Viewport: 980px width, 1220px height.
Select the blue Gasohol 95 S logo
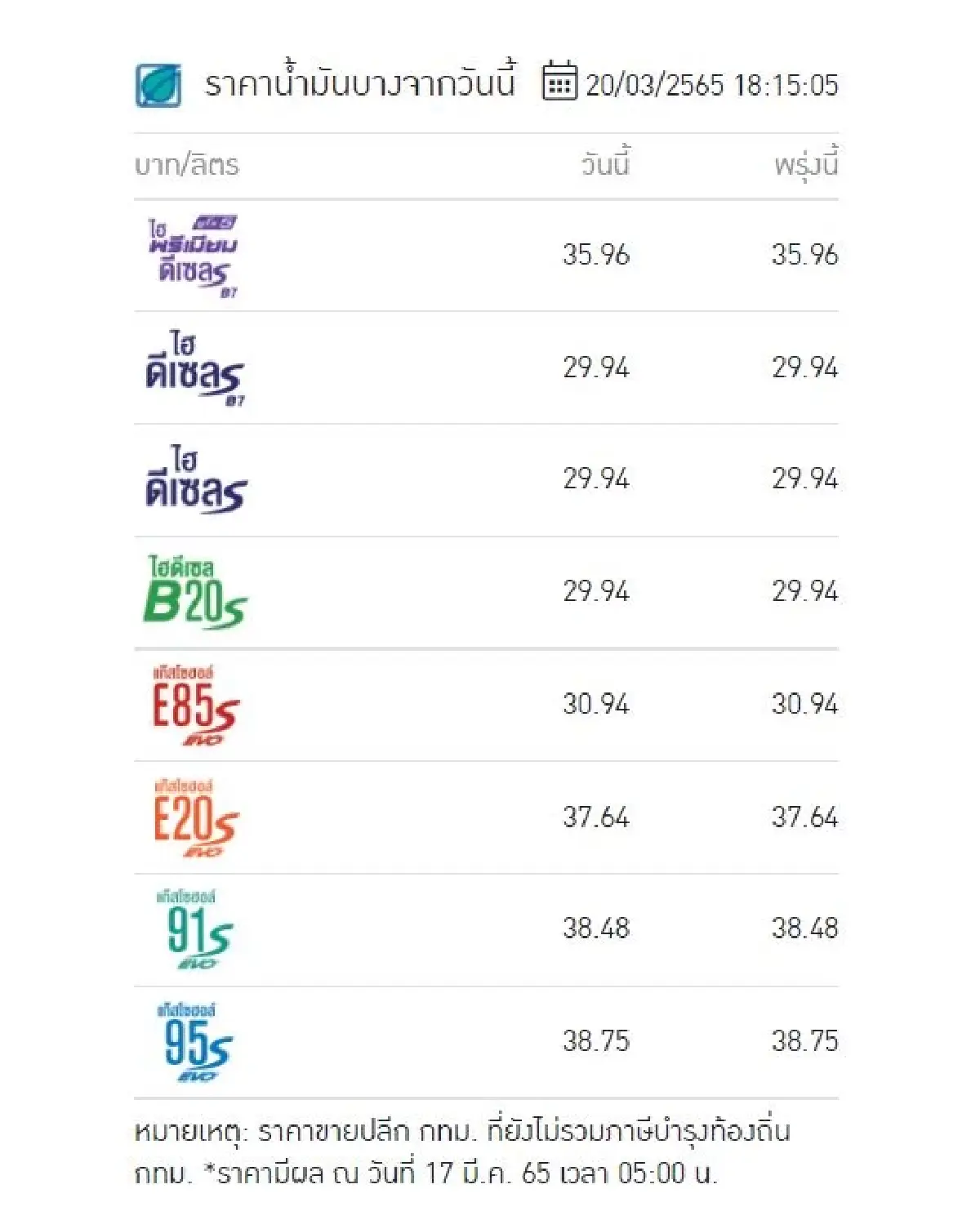click(x=196, y=1044)
